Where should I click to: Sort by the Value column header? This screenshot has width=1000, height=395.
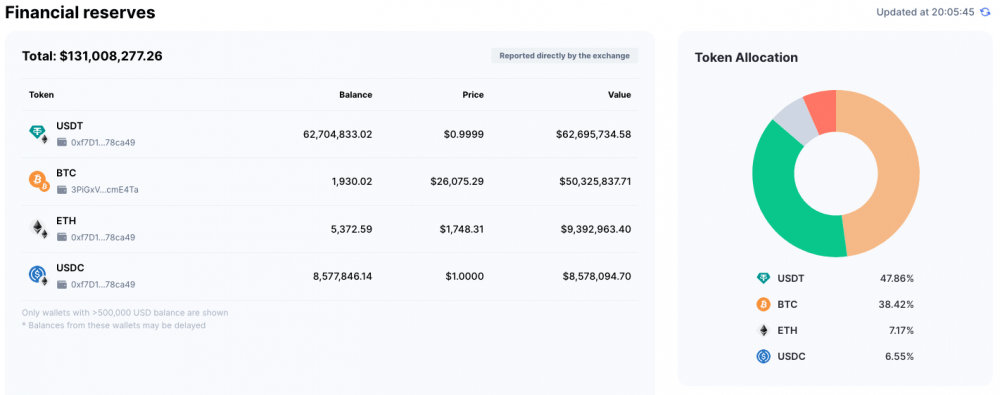619,94
